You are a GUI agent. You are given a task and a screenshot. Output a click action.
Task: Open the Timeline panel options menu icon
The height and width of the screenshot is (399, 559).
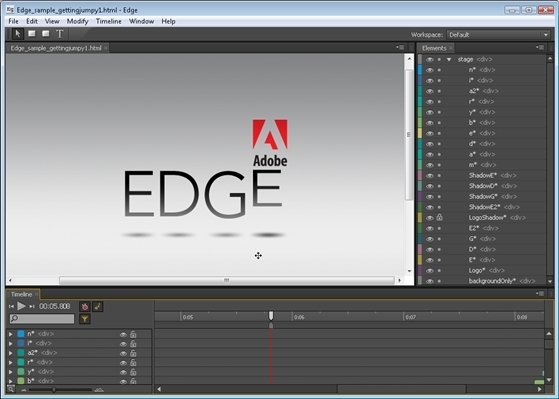pyautogui.click(x=540, y=293)
